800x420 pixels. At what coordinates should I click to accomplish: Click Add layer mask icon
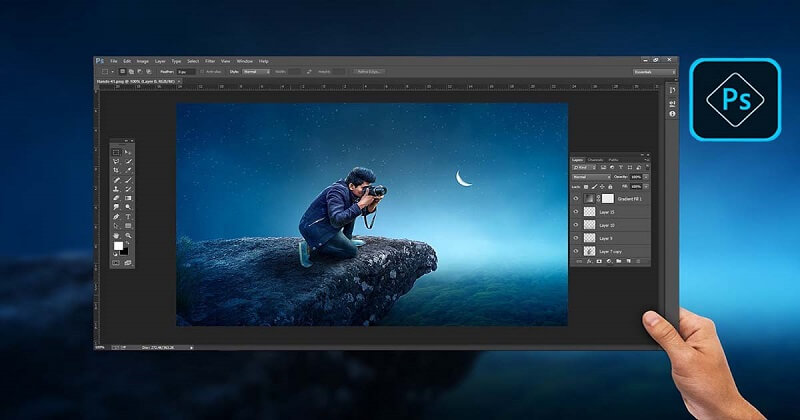pos(599,261)
